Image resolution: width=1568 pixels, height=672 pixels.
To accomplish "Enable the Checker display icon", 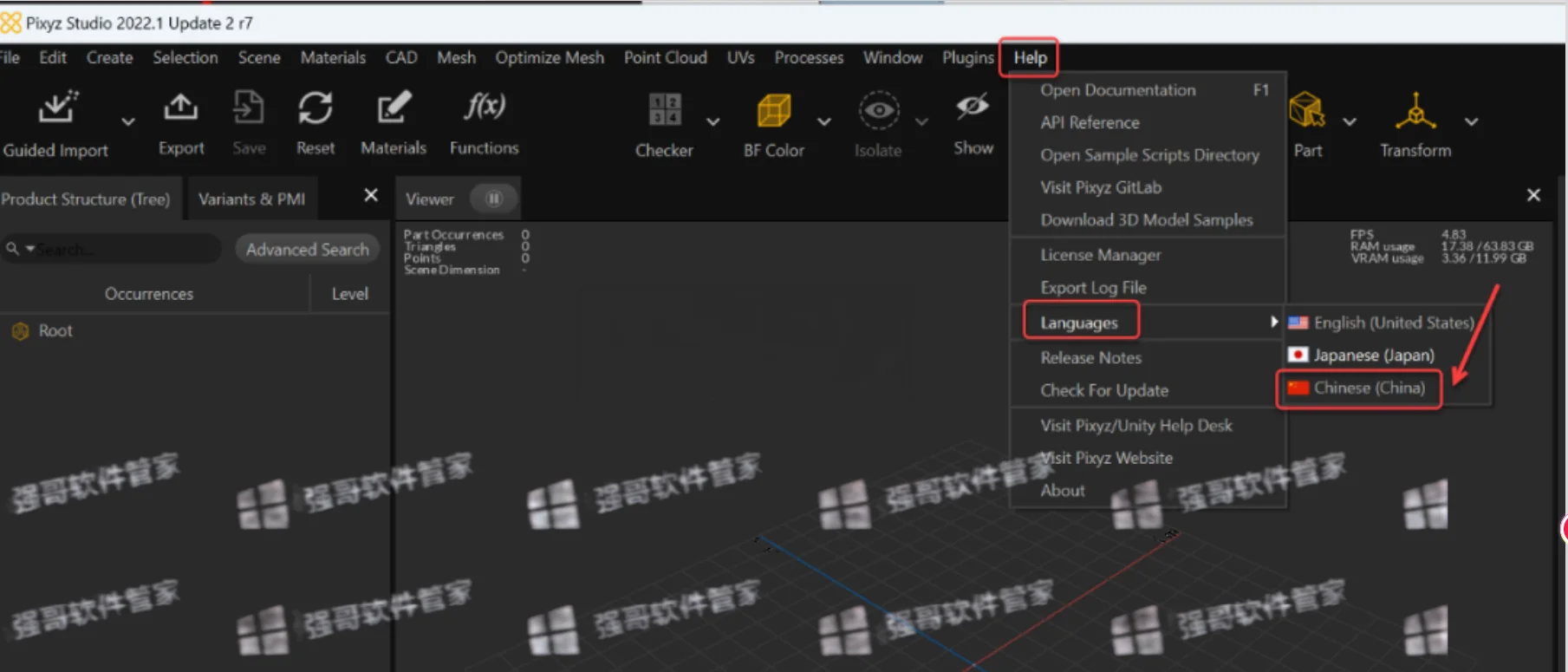I will (665, 110).
